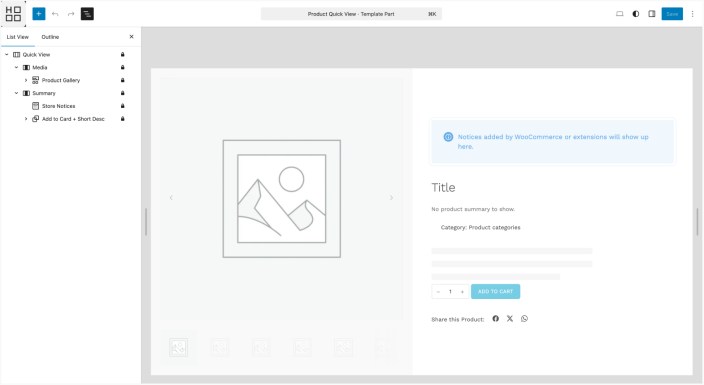The height and width of the screenshot is (385, 704).
Task: Toggle the settings sidebar panel icon
Action: 652,14
